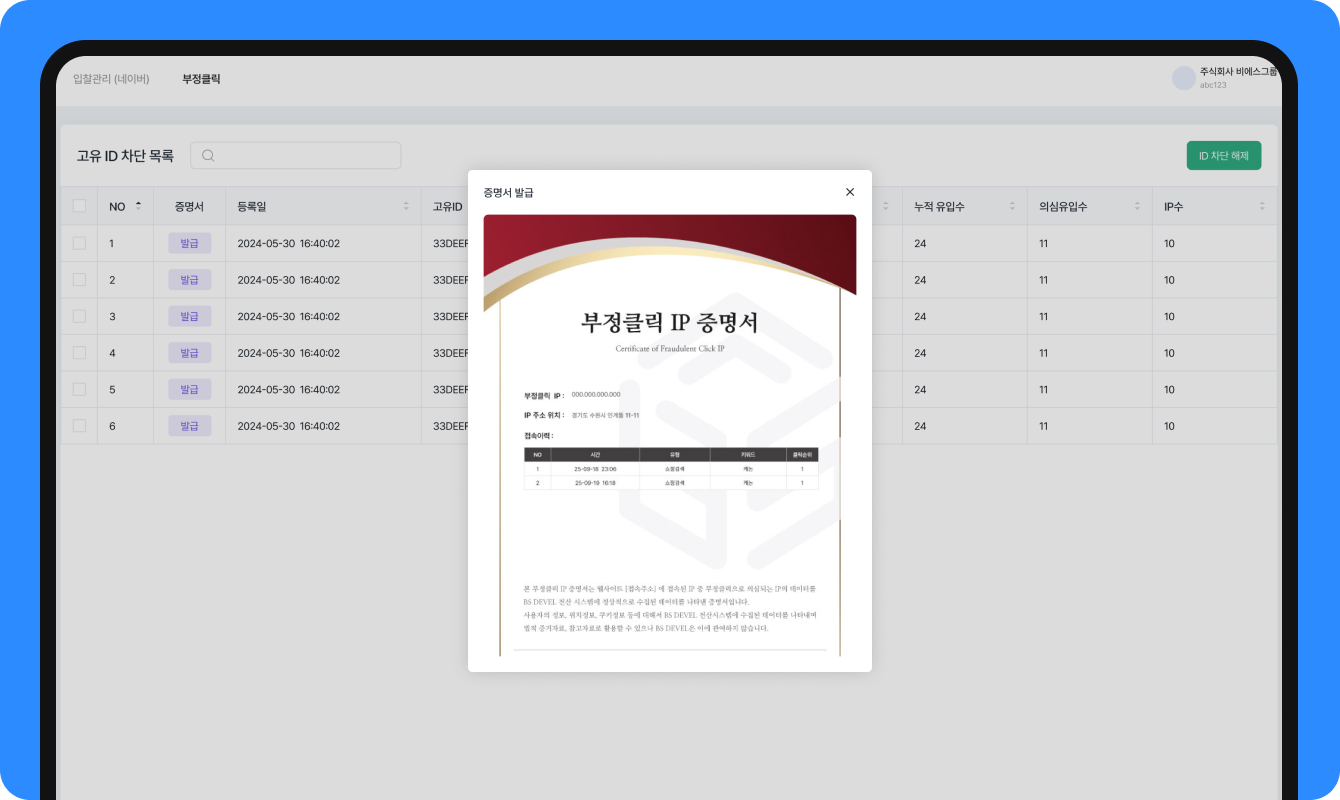
Task: Select all rows using the header checkbox
Action: [x=78, y=206]
